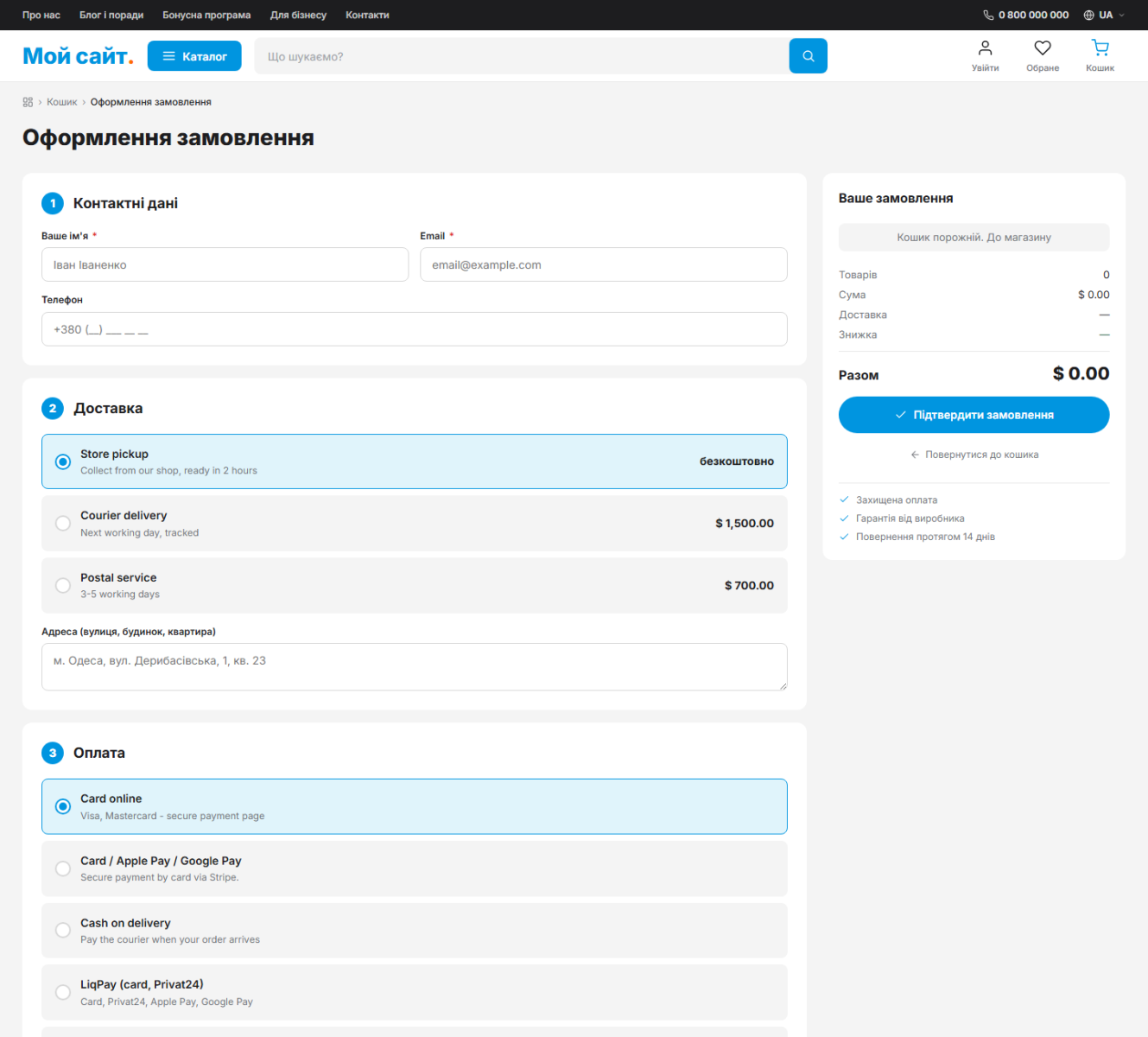Click the Контактні дані step heading

[125, 203]
